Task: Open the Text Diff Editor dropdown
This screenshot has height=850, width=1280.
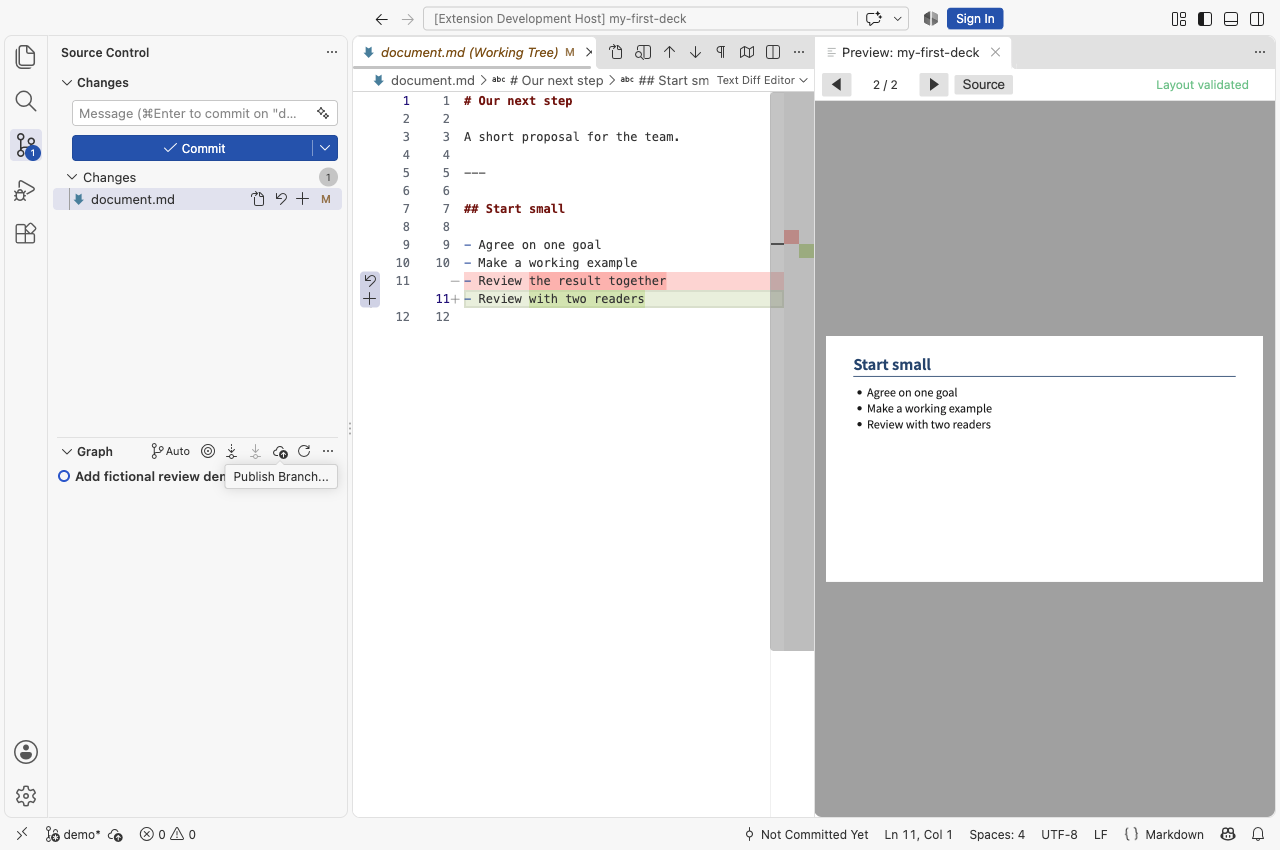Action: (762, 80)
